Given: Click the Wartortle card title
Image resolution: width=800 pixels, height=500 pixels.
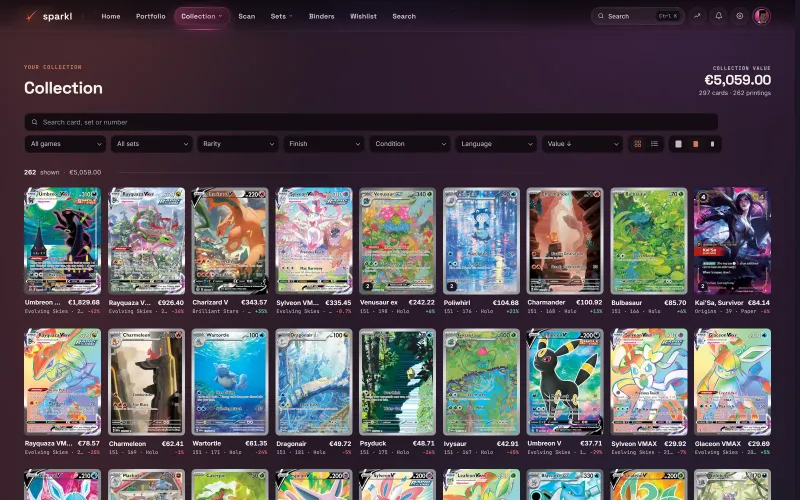Looking at the screenshot, I should [x=207, y=443].
